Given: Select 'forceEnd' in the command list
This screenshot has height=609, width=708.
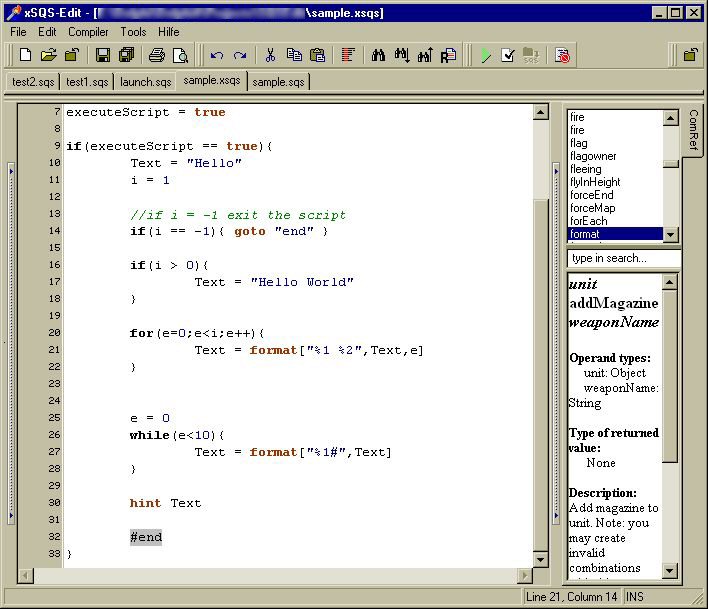Looking at the screenshot, I should coord(615,195).
